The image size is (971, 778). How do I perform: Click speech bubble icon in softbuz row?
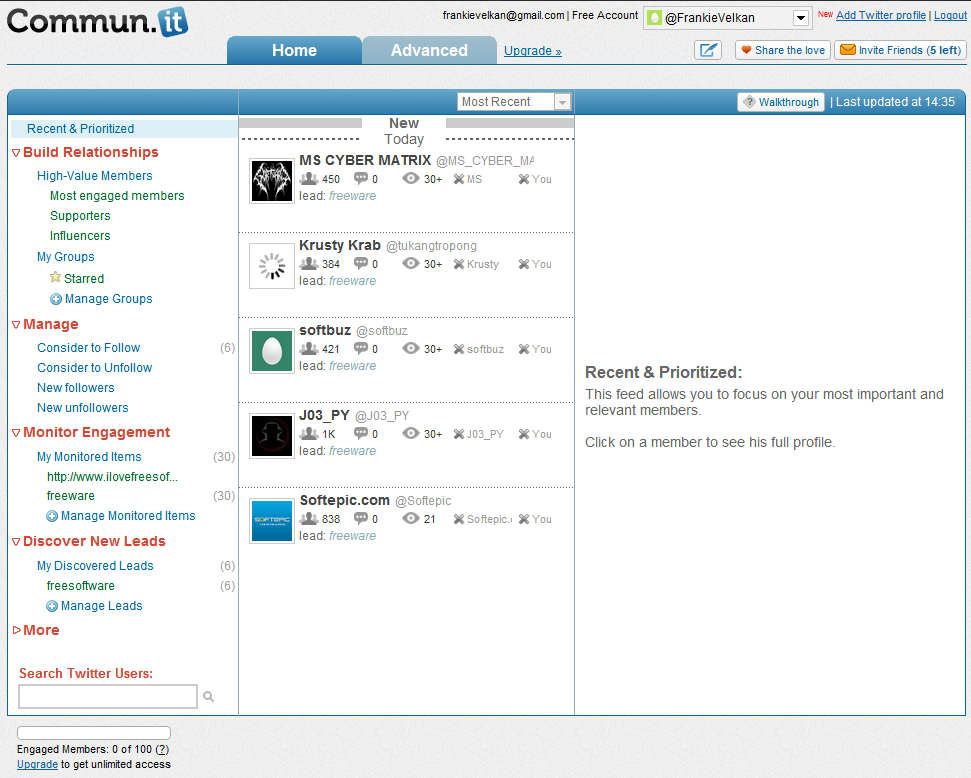click(x=360, y=348)
